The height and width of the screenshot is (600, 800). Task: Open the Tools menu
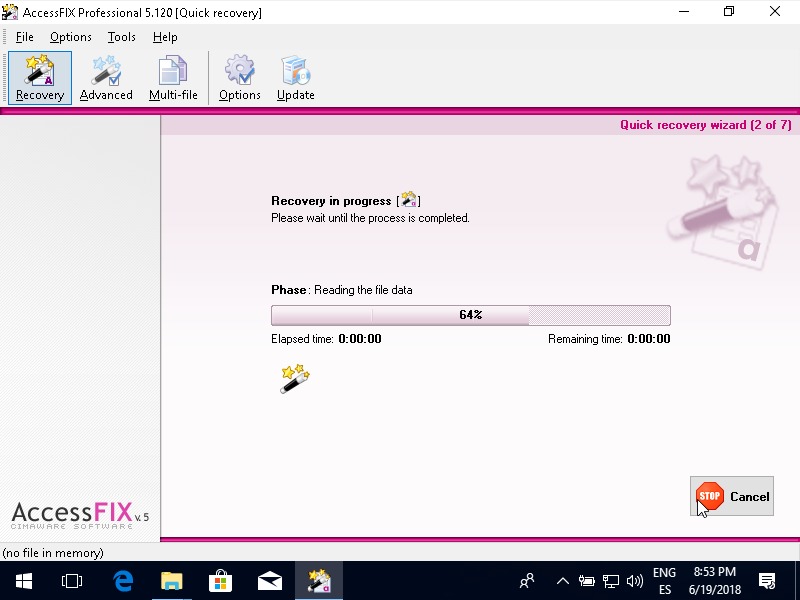[x=122, y=37]
